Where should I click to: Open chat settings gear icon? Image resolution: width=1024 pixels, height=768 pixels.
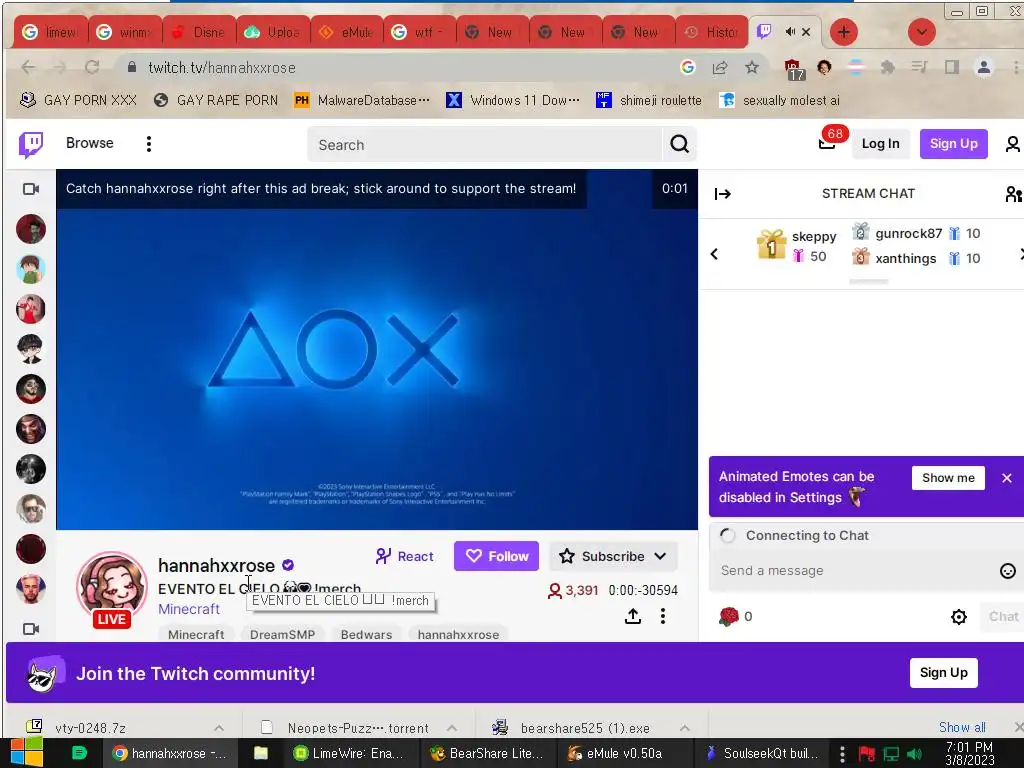[x=959, y=616]
